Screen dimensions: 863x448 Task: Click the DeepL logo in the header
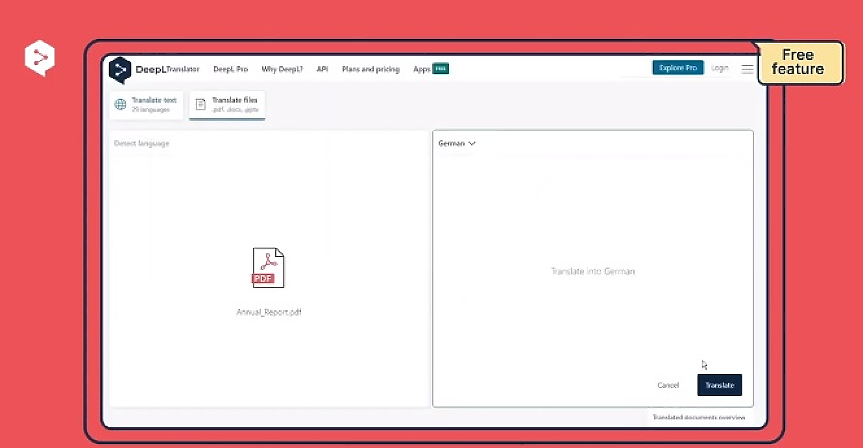pyautogui.click(x=119, y=70)
